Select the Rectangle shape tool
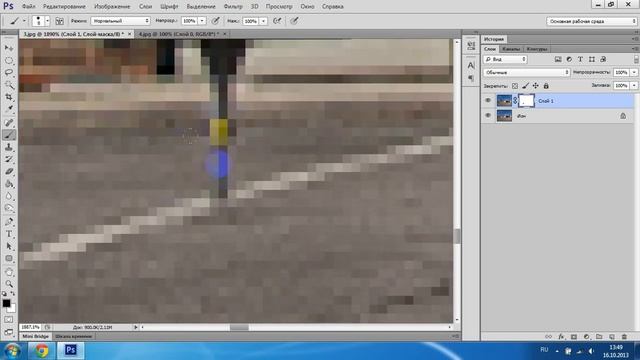The width and height of the screenshot is (640, 360). (9, 258)
